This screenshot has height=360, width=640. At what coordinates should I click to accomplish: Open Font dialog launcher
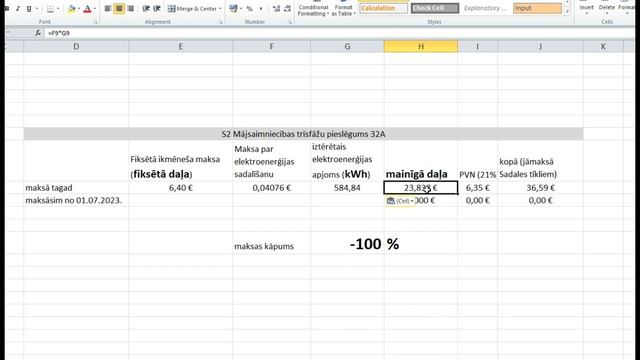[x=95, y=22]
